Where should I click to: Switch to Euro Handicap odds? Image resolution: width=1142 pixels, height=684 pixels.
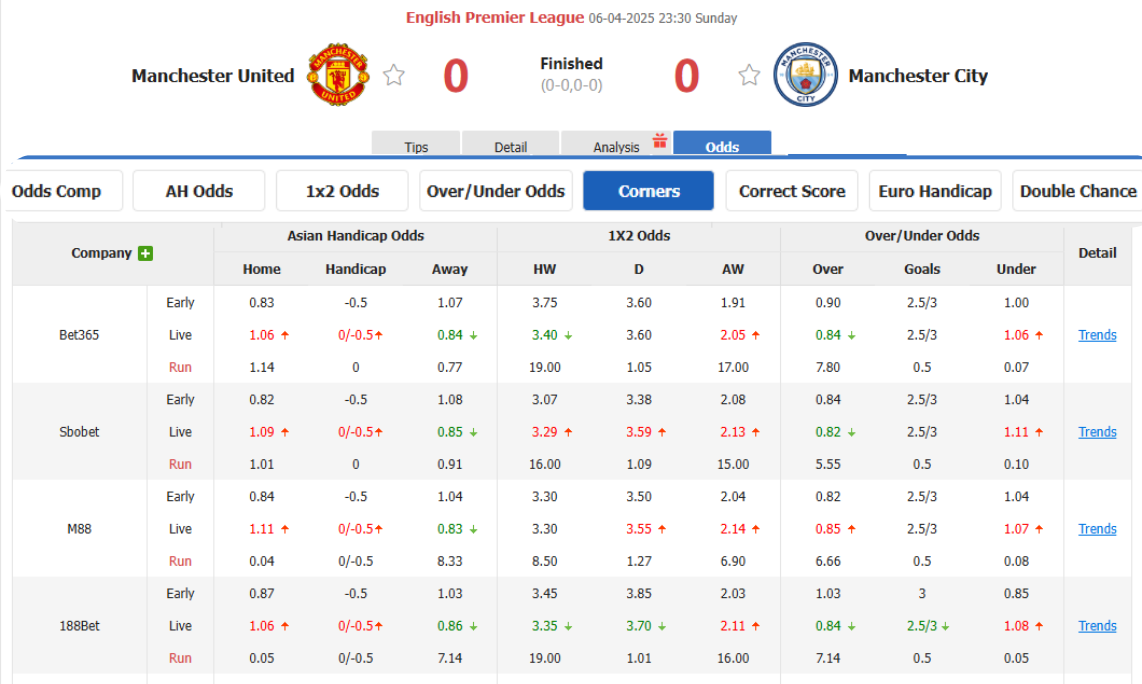[x=935, y=191]
